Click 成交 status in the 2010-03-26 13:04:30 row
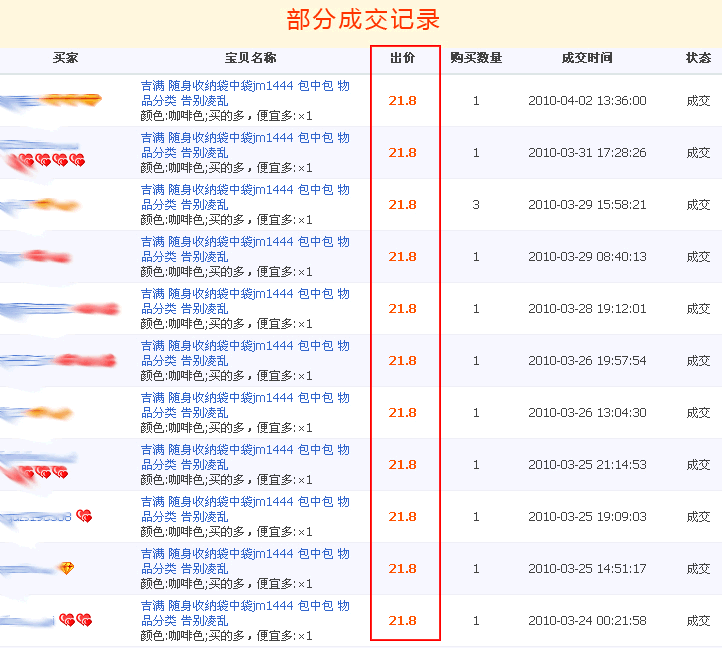The height and width of the screenshot is (648, 722). pyautogui.click(x=699, y=413)
